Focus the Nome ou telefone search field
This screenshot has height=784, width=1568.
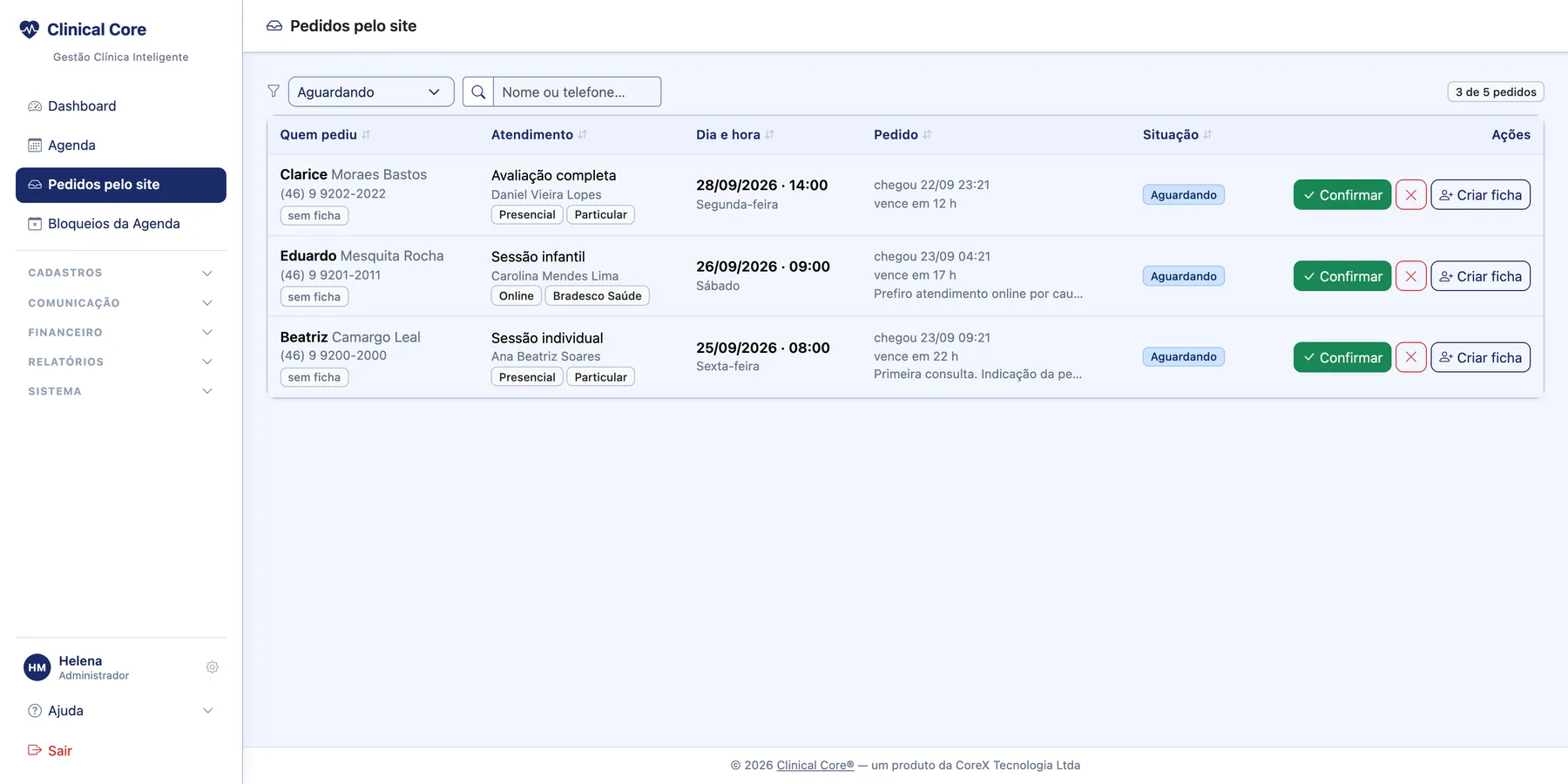click(578, 91)
